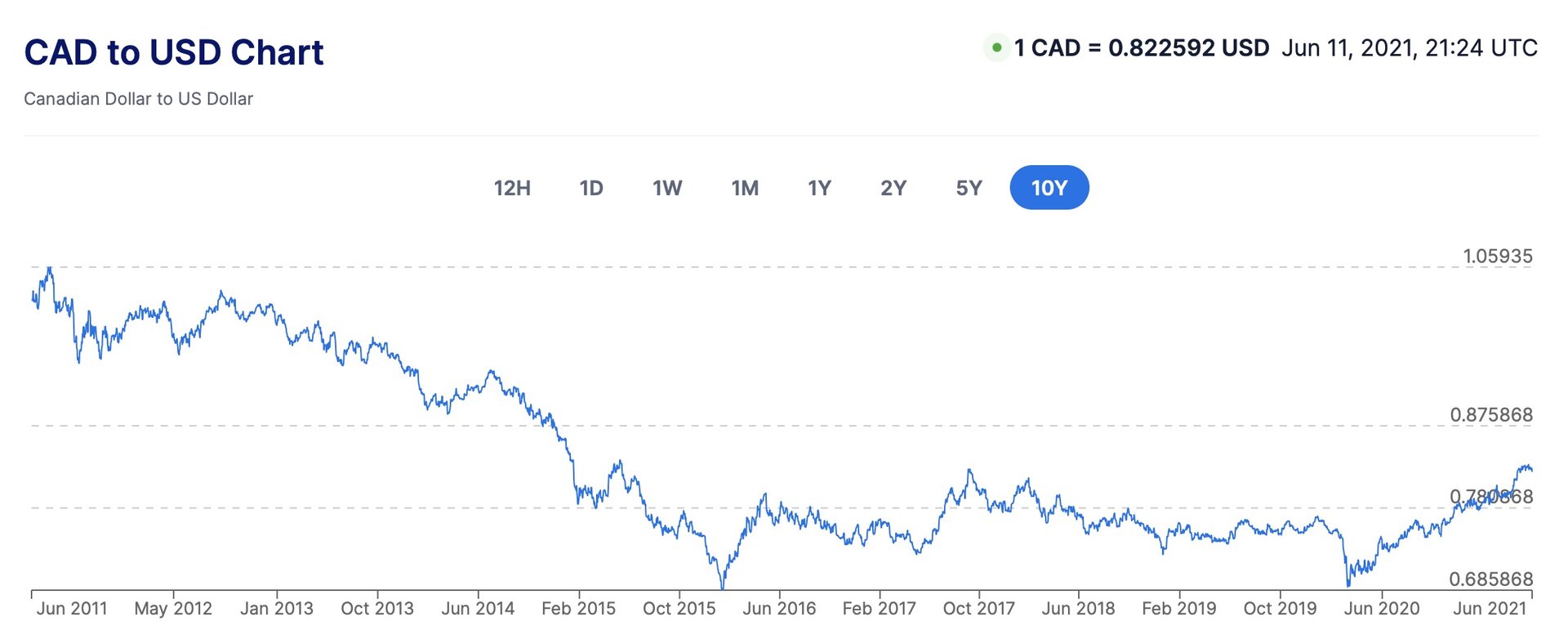Choose the 1W time range

pos(667,188)
